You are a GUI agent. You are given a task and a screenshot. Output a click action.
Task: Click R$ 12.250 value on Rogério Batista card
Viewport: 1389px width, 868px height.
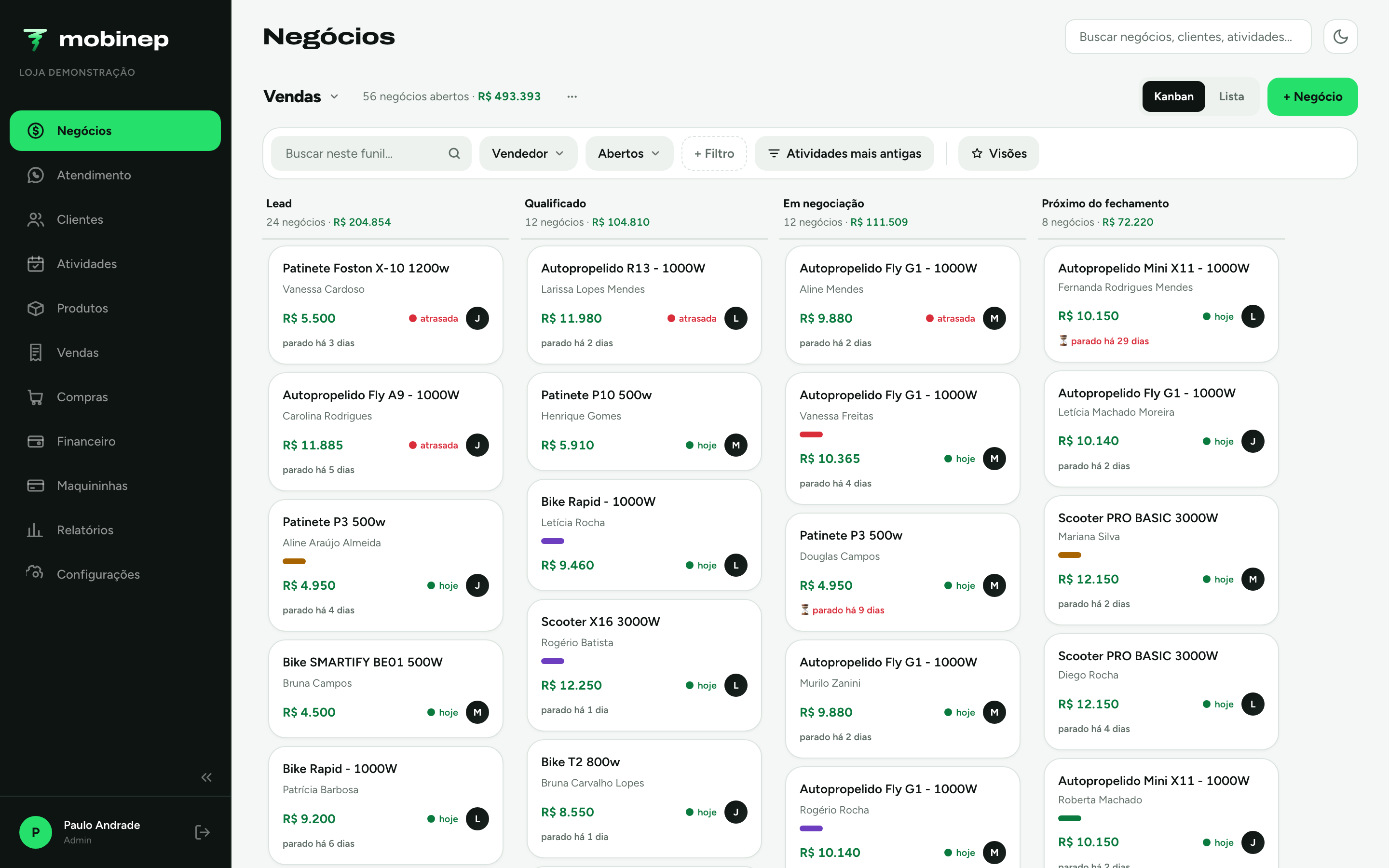(571, 685)
